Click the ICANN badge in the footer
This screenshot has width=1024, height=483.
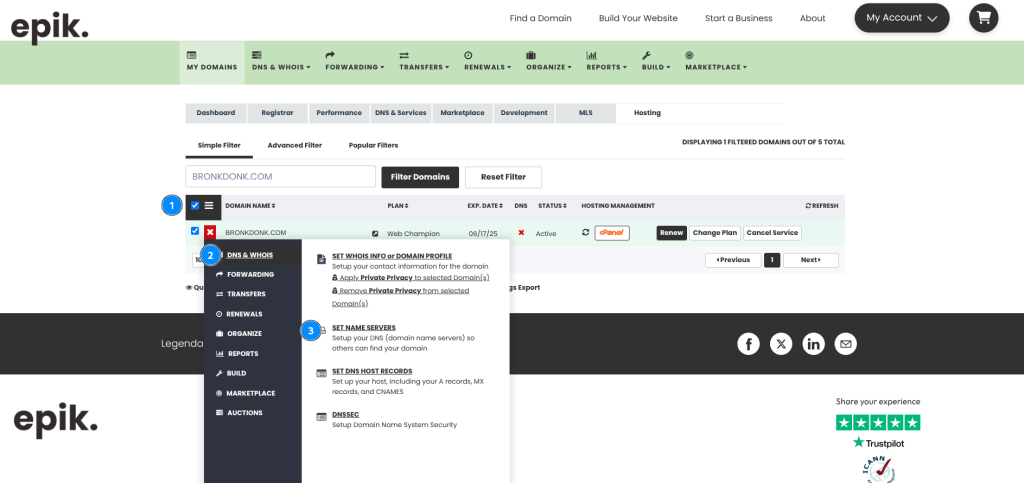[878, 469]
